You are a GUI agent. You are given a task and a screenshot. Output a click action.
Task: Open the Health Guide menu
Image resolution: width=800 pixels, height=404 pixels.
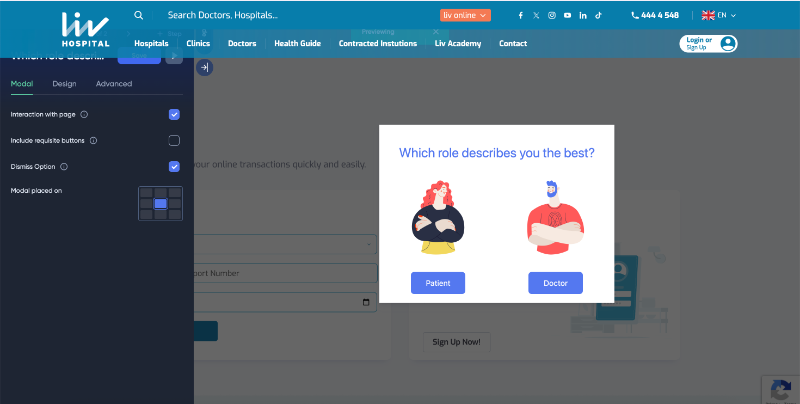[297, 43]
